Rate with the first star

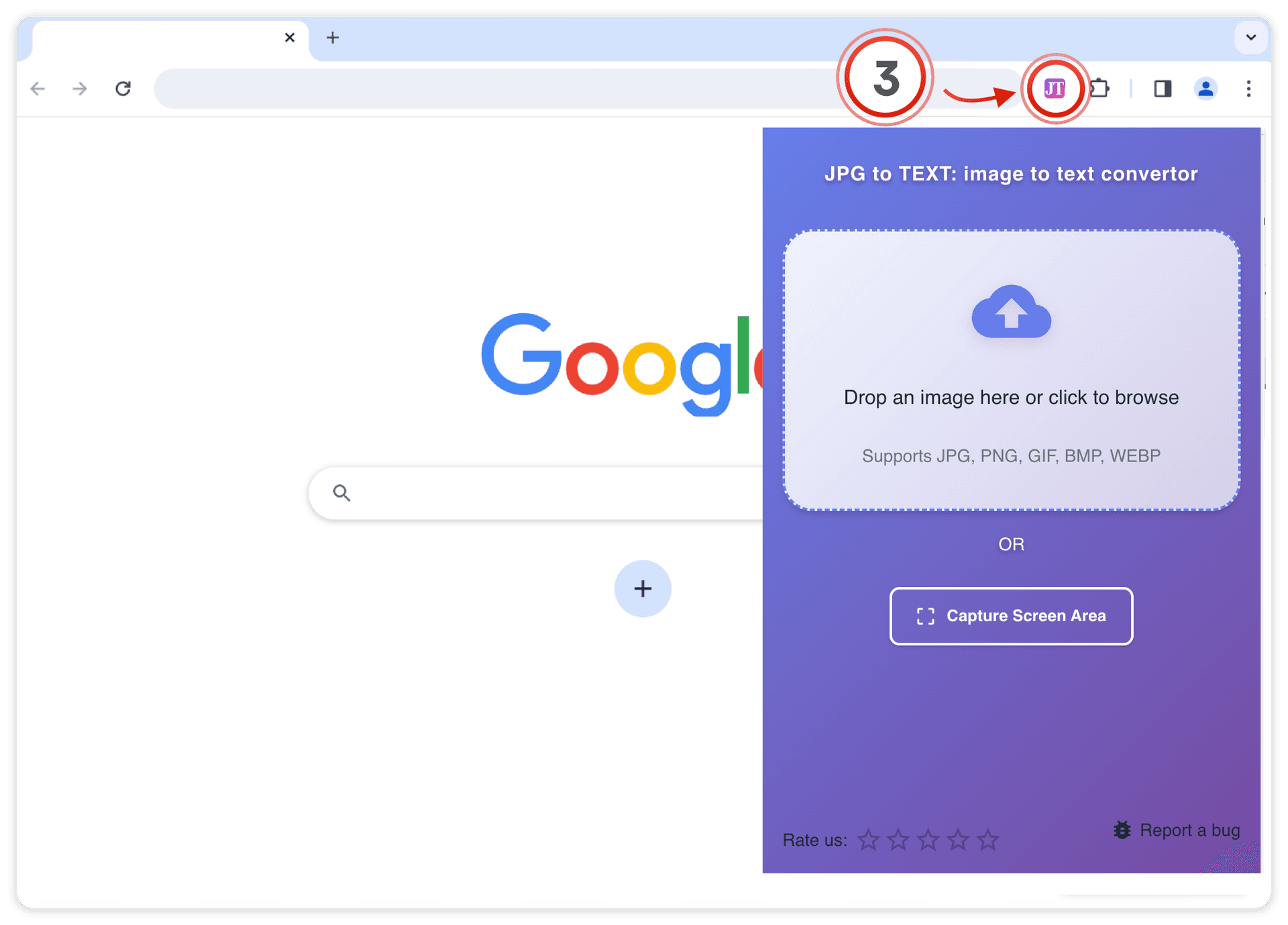(868, 840)
